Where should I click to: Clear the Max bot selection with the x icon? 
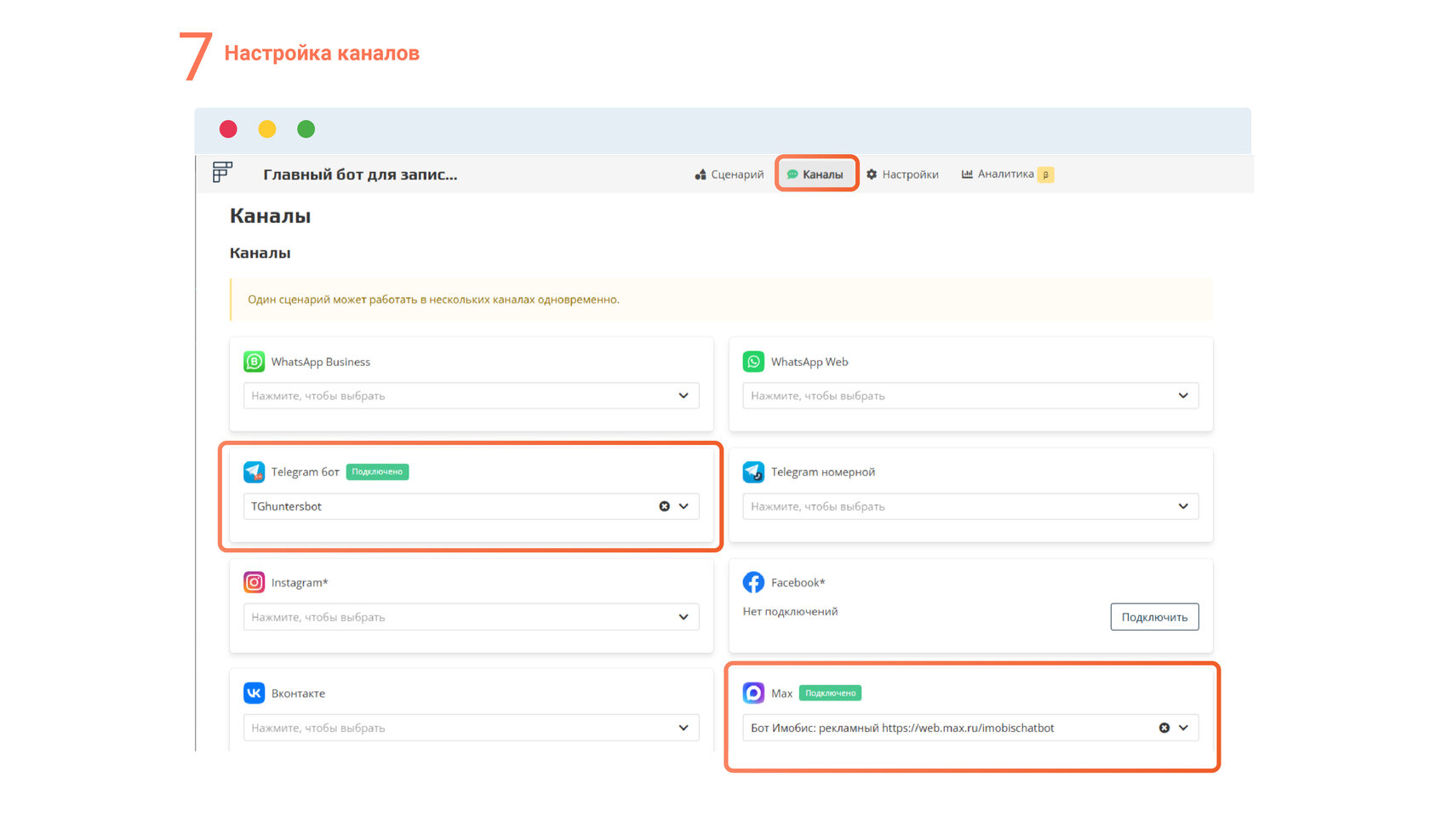[x=1164, y=728]
